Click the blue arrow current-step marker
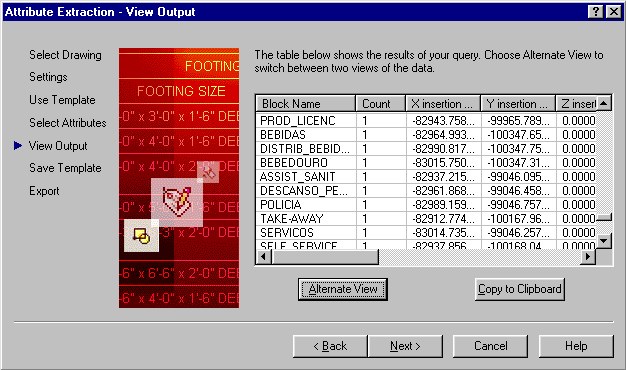The width and height of the screenshot is (626, 370). pos(18,146)
